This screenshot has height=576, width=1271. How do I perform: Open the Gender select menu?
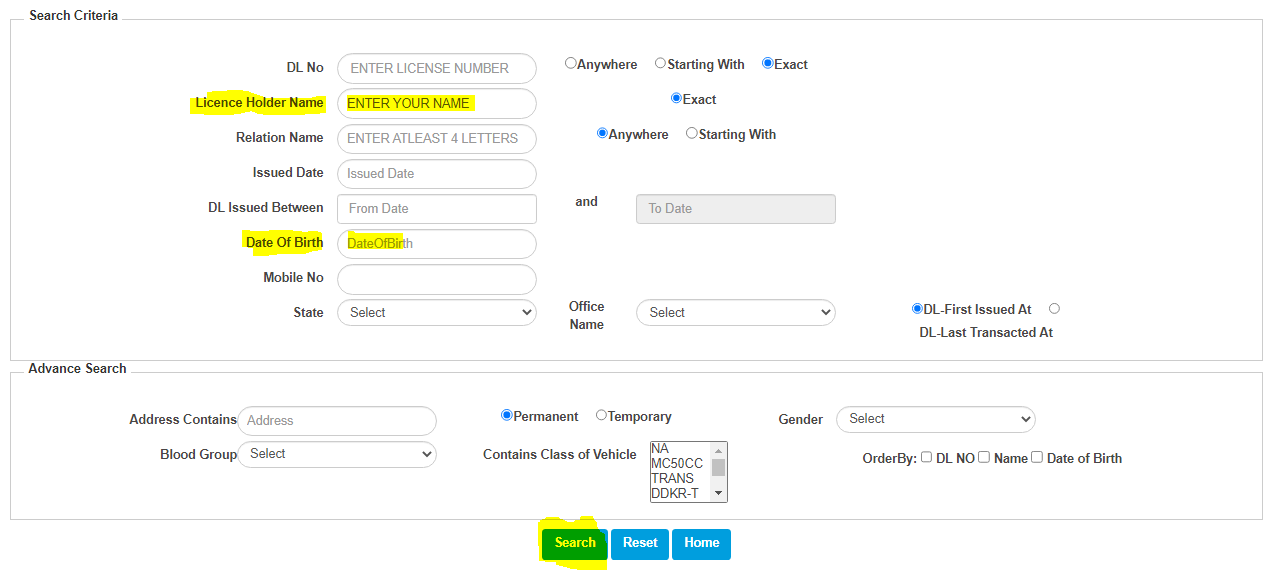[x=936, y=419]
